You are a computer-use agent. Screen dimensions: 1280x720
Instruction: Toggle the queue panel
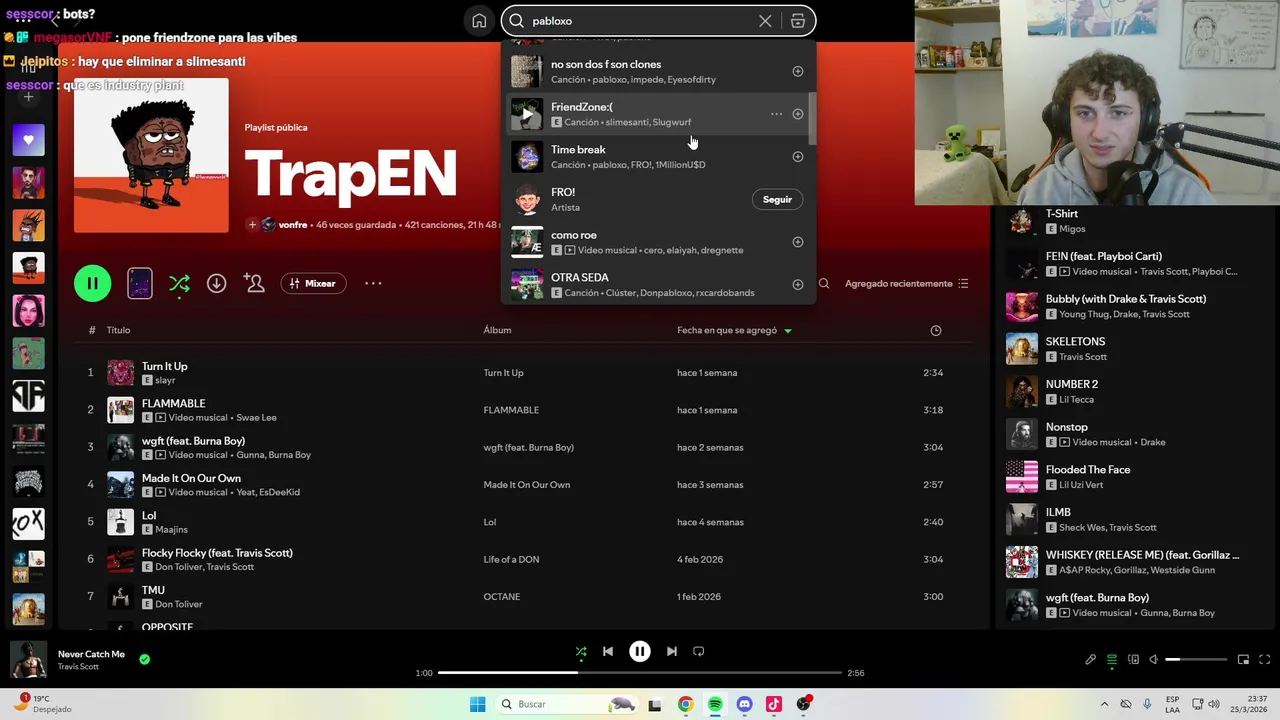(x=1112, y=660)
